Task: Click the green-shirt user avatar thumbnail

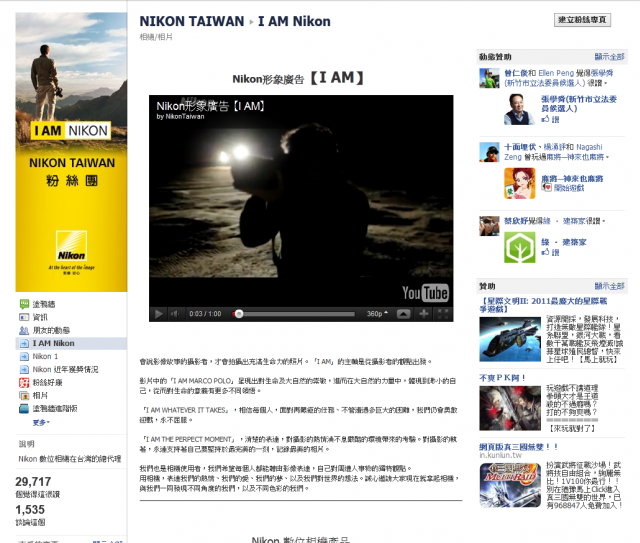Action: pyautogui.click(x=489, y=78)
